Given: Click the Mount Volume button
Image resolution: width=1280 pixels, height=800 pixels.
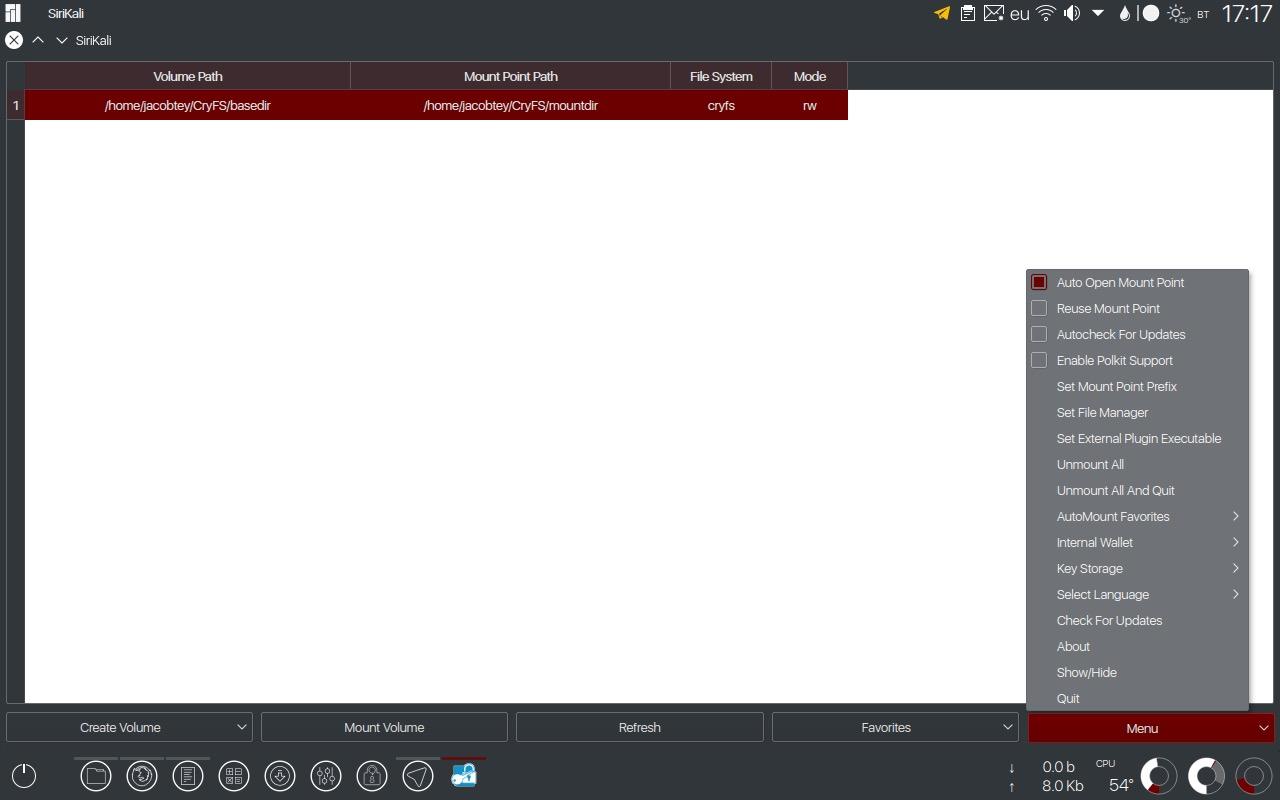Looking at the screenshot, I should click(384, 728).
